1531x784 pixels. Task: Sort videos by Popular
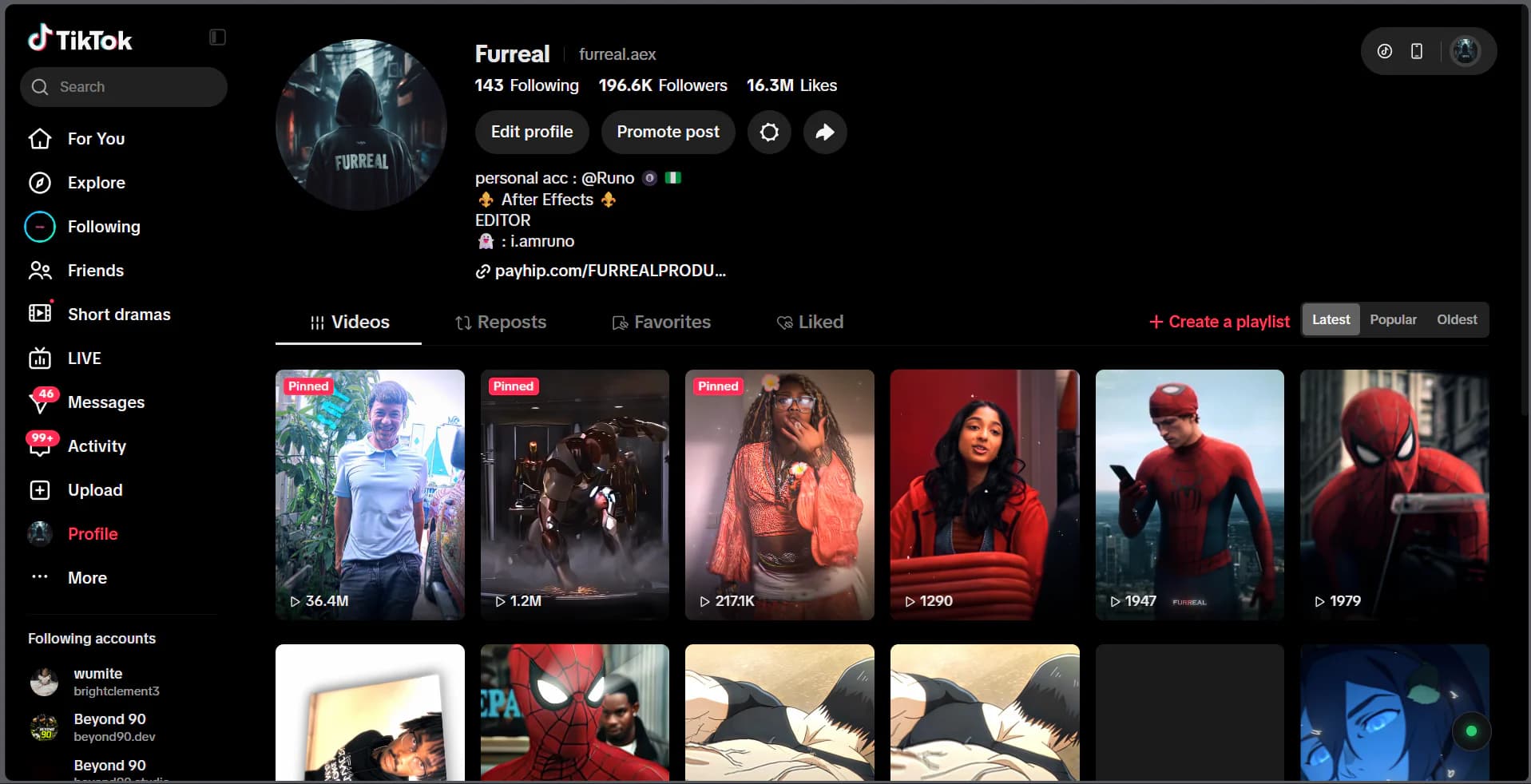coord(1393,319)
